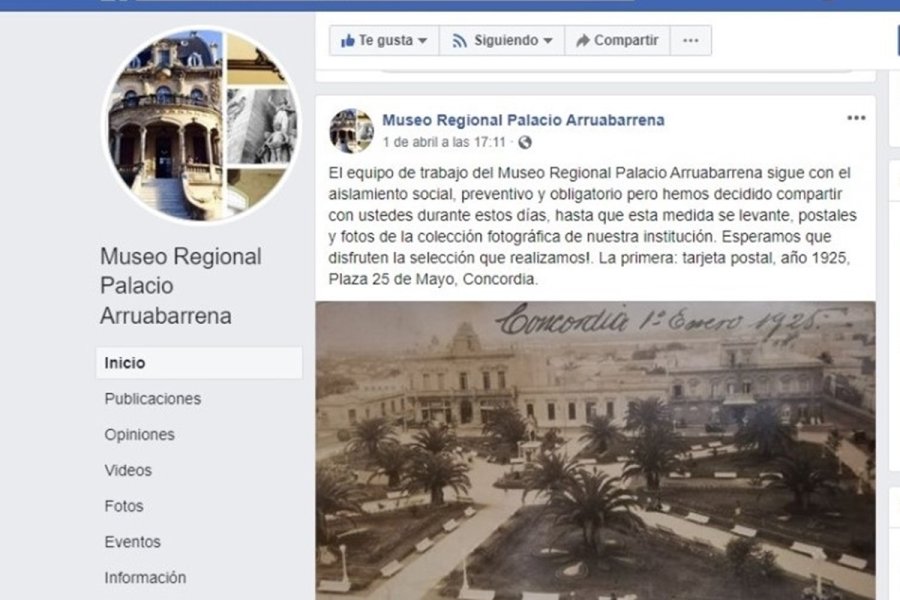Expand the Siguiendo dropdown arrow
Viewport: 900px width, 600px height.
548,41
